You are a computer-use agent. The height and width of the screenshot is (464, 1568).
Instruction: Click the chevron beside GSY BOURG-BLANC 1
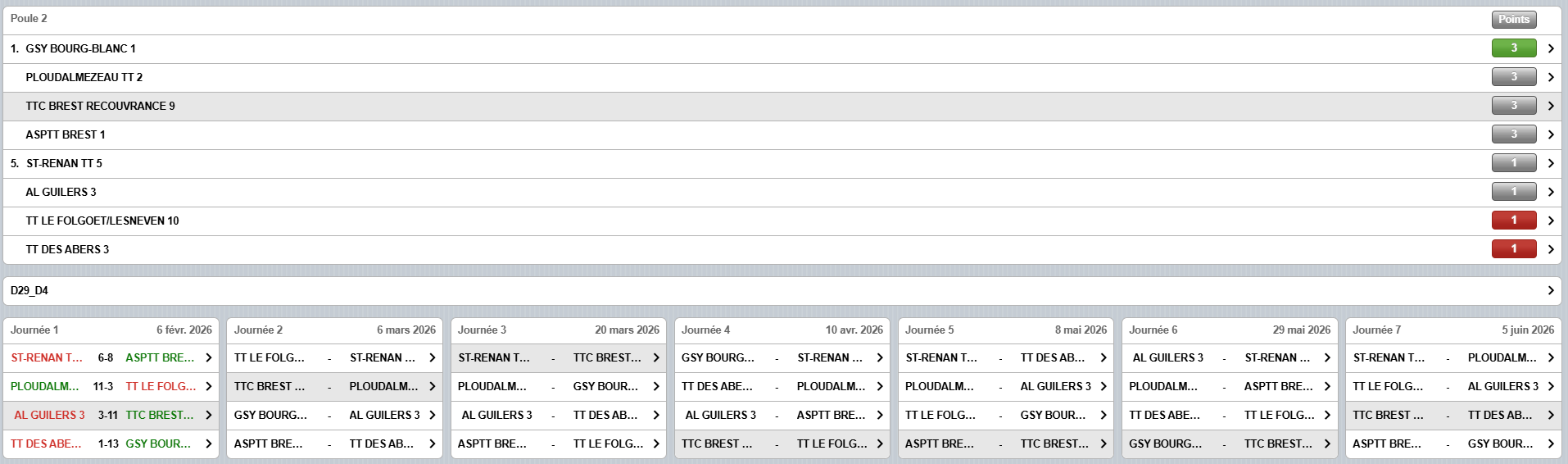click(x=1550, y=48)
